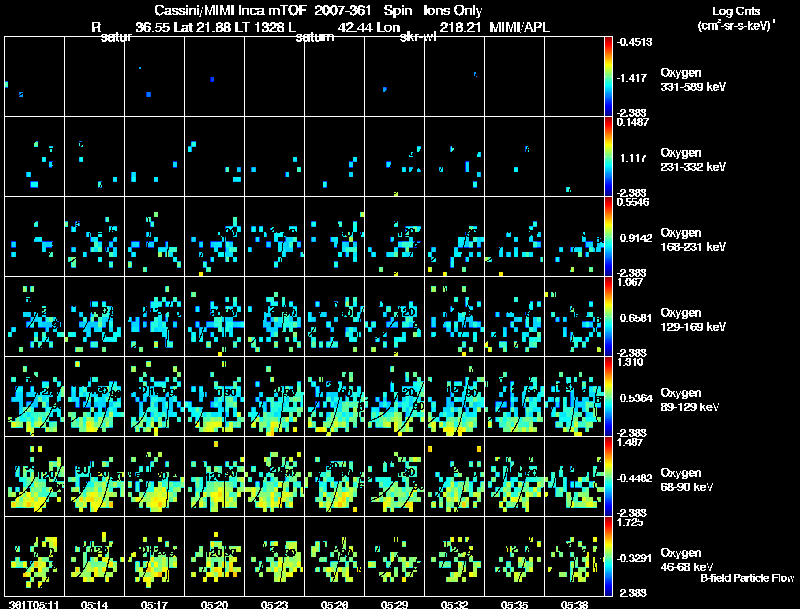Click the 05:38 time label on bottom axis

click(574, 605)
